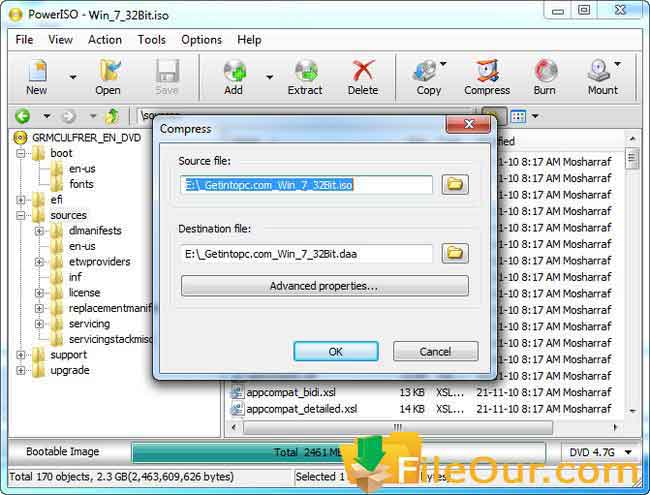
Task: Click the Open file toolbar icon
Action: (x=108, y=77)
